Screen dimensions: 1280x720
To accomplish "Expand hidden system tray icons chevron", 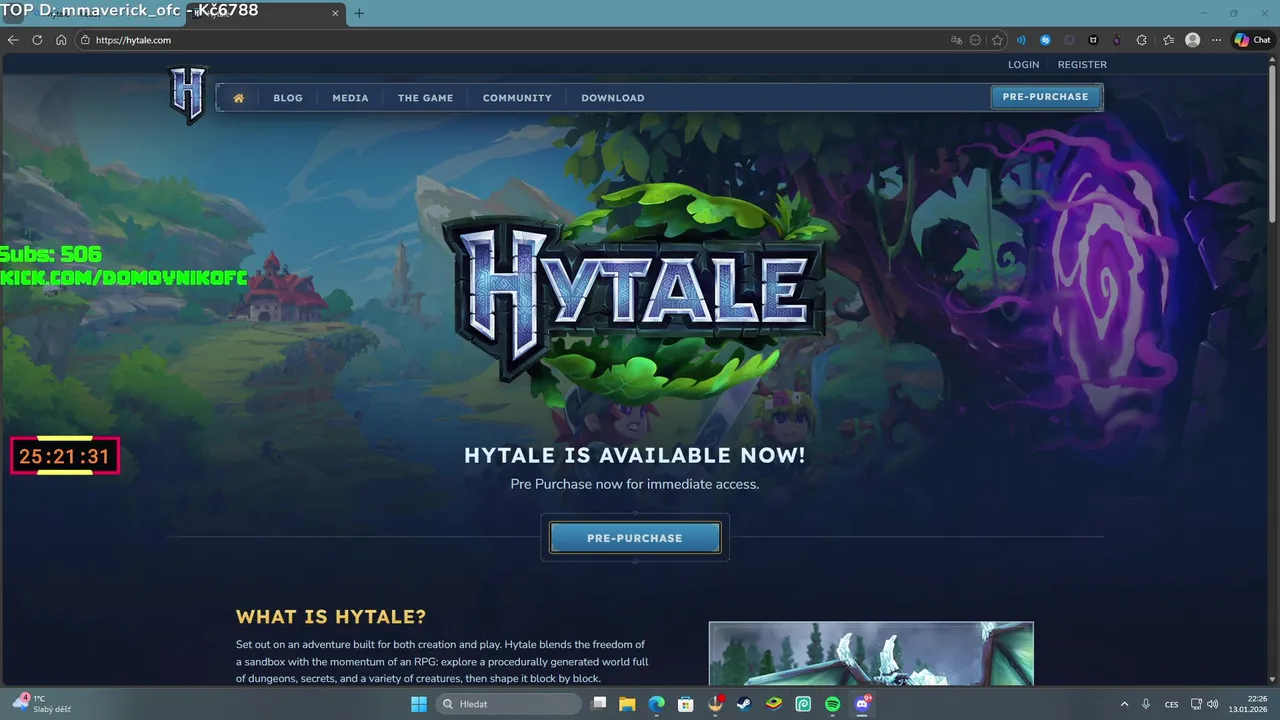I will click(x=1124, y=704).
